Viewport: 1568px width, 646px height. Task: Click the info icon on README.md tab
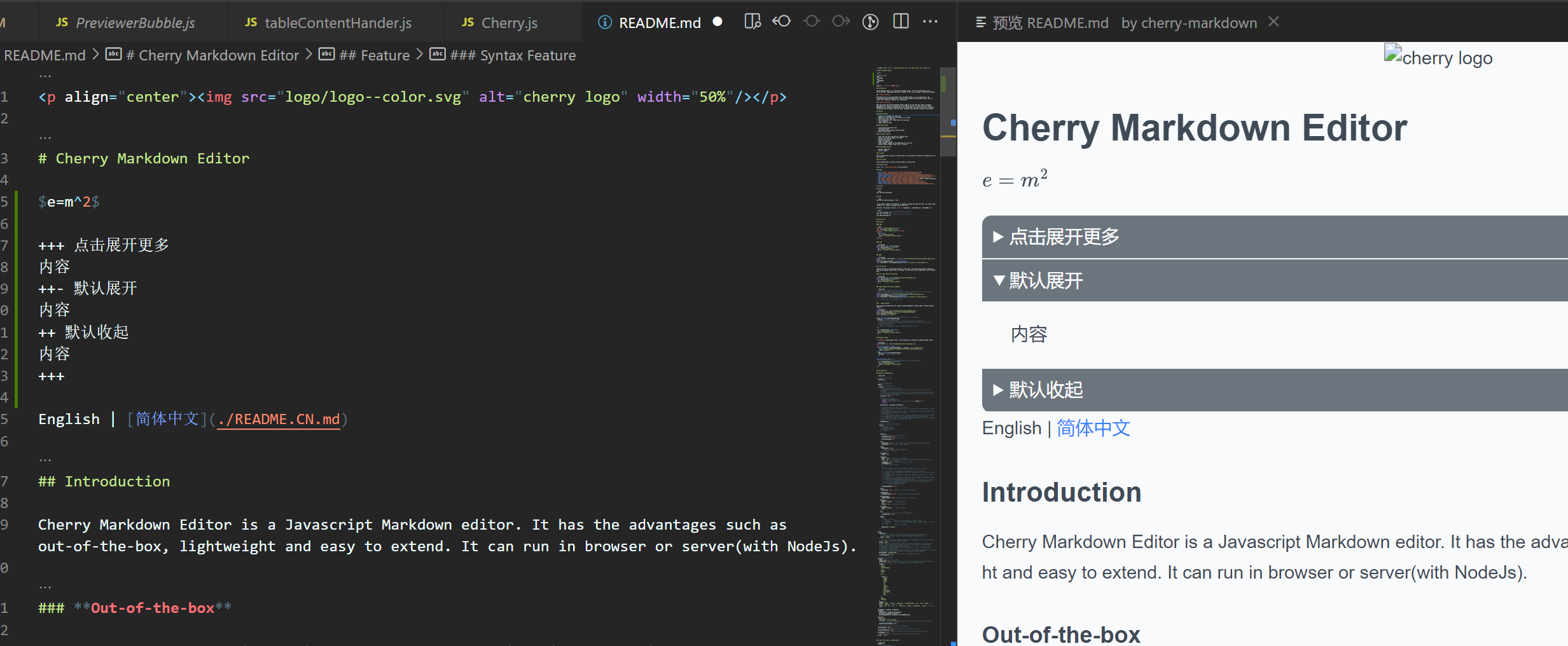(603, 22)
